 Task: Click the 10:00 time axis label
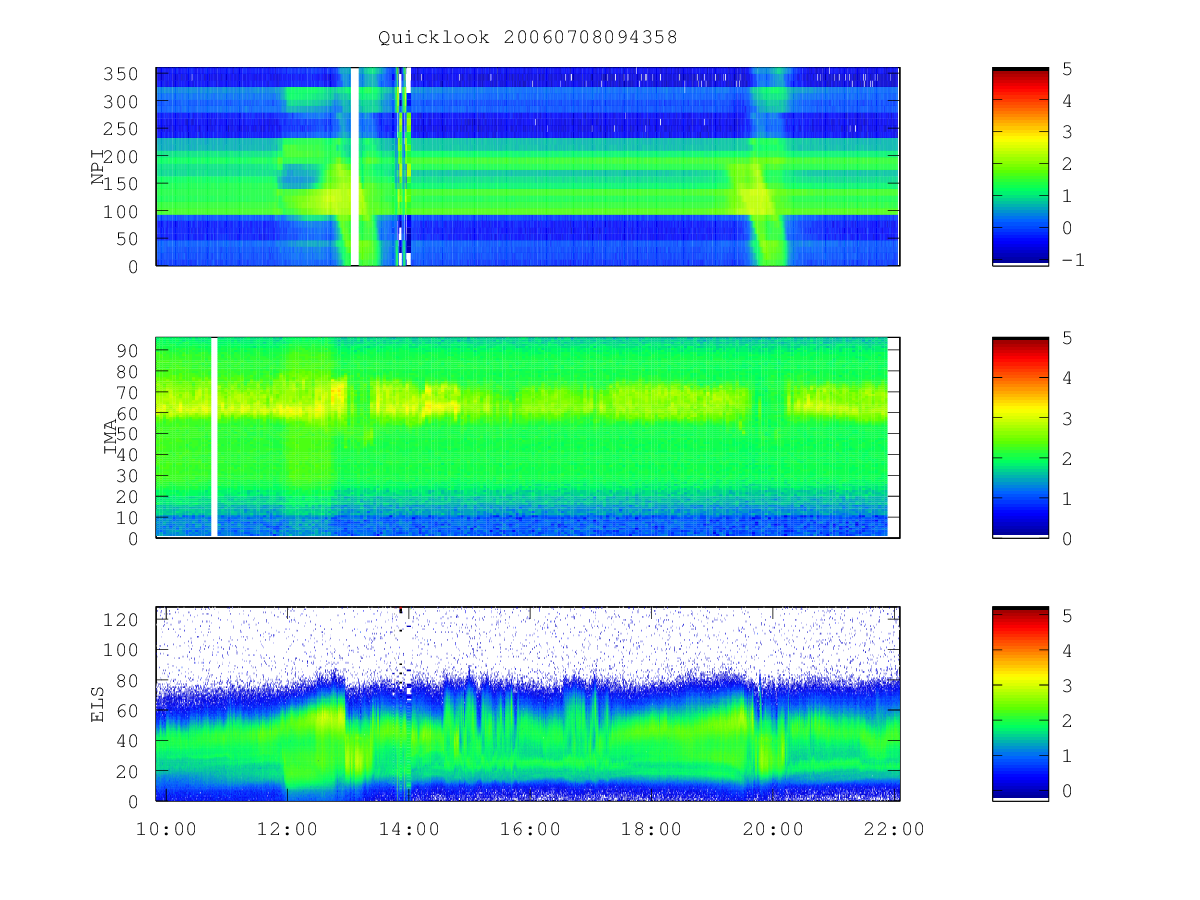tap(165, 829)
